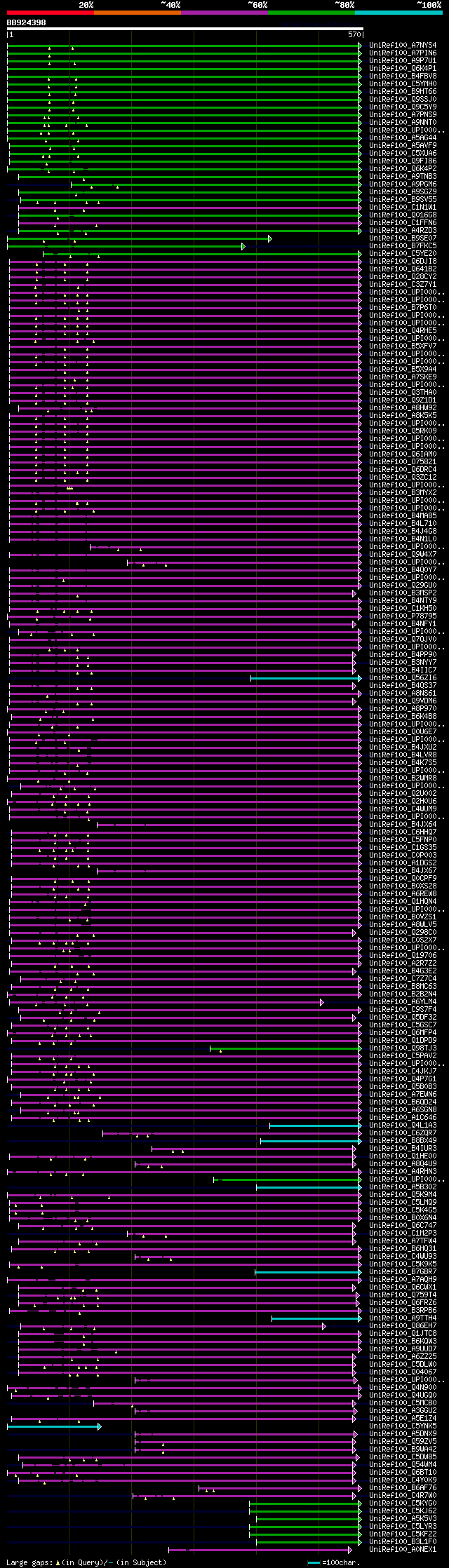Select hit label UniRef100_Q4RHE5
This screenshot has height=1568, width=449.
coord(403,331)
